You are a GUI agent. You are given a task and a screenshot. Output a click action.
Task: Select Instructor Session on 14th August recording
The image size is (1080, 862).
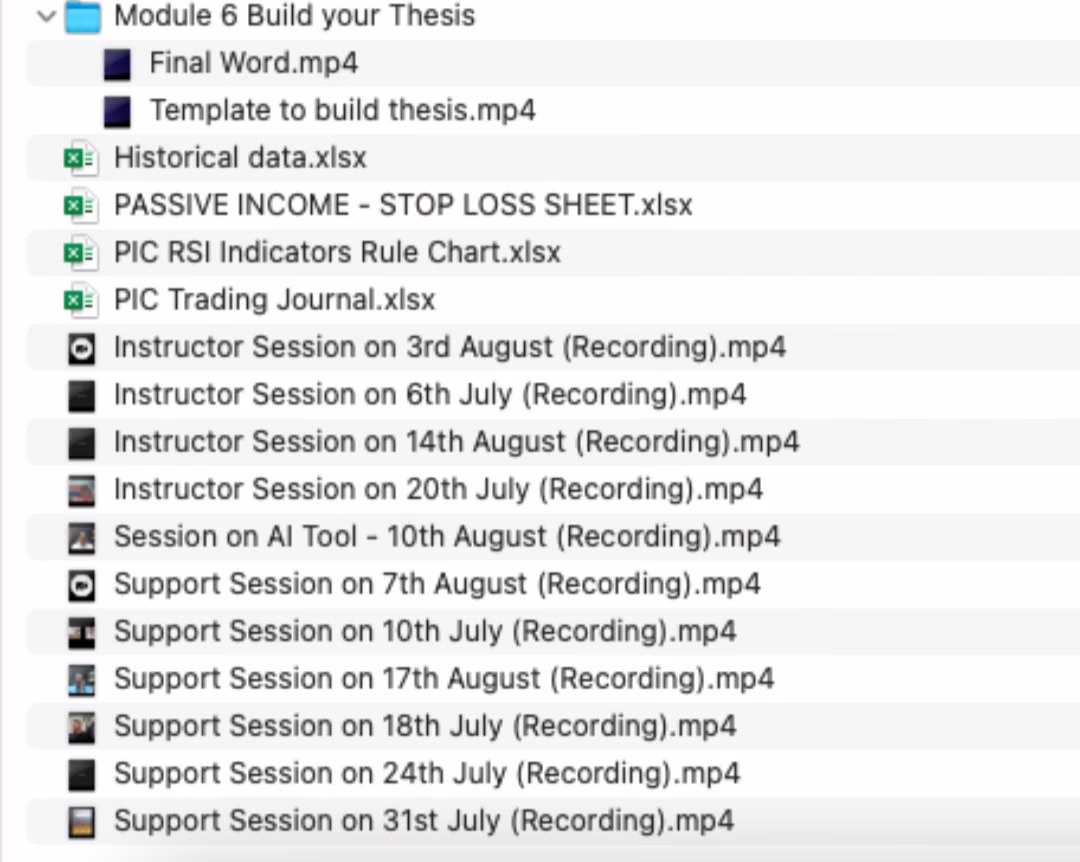(x=456, y=442)
